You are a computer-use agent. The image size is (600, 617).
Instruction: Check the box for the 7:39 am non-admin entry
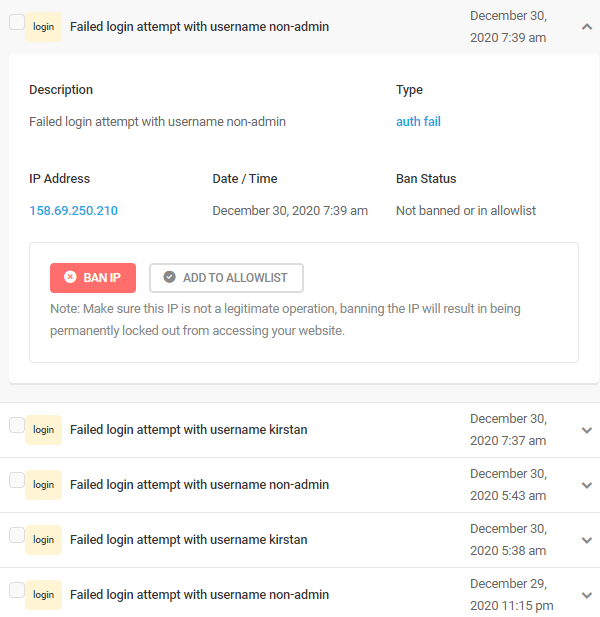tap(17, 22)
